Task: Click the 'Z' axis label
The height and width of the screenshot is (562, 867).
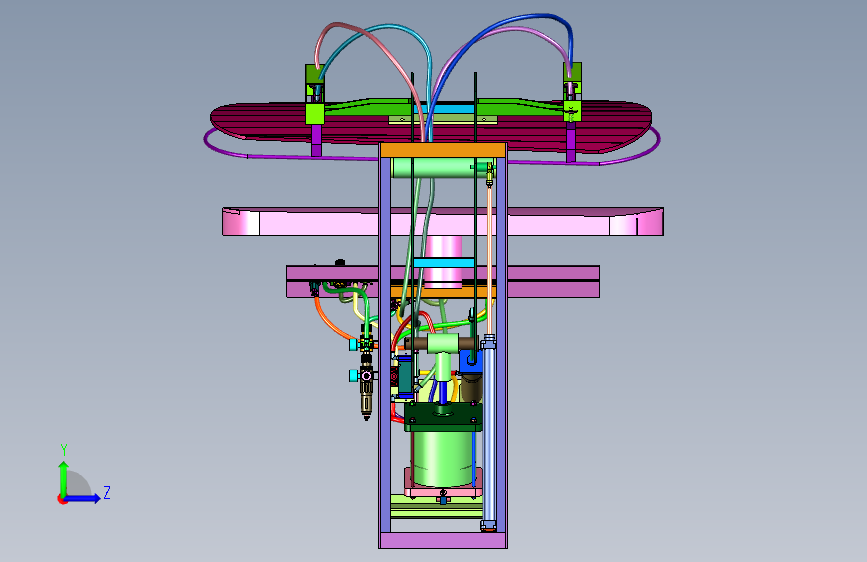Action: (x=107, y=492)
